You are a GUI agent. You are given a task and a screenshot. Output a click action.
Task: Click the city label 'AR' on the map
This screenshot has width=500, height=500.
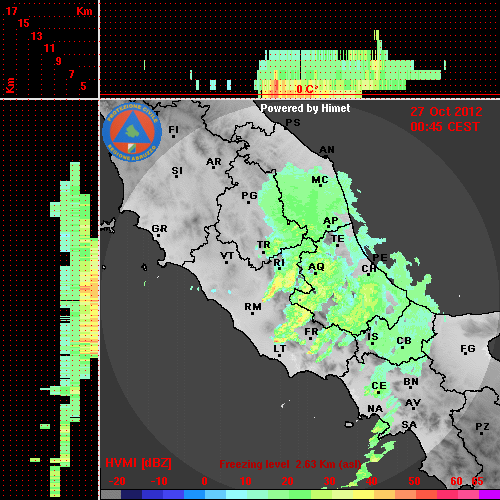point(214,162)
